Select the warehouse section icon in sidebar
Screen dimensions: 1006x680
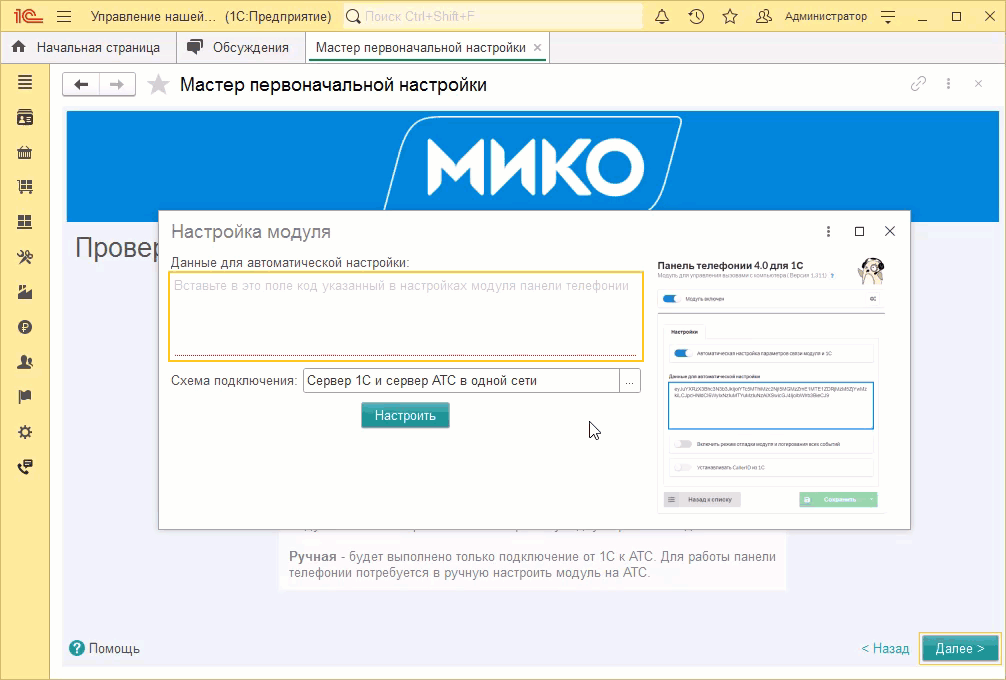click(x=25, y=223)
